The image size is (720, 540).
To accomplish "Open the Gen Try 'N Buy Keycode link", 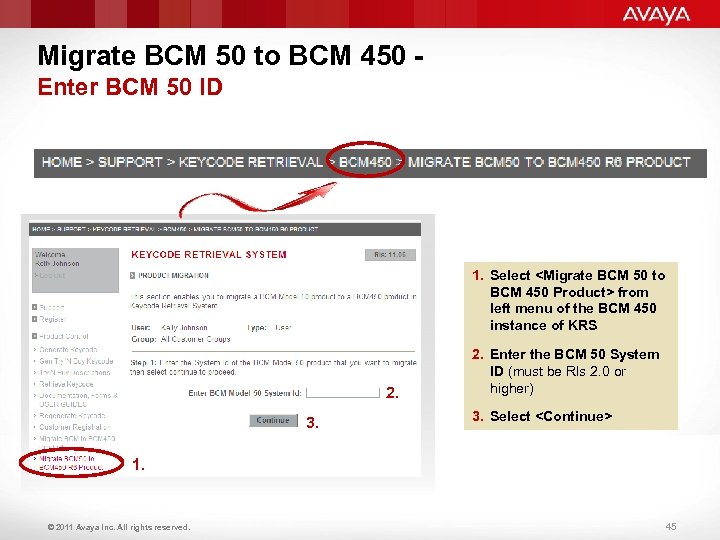I will pos(76,361).
